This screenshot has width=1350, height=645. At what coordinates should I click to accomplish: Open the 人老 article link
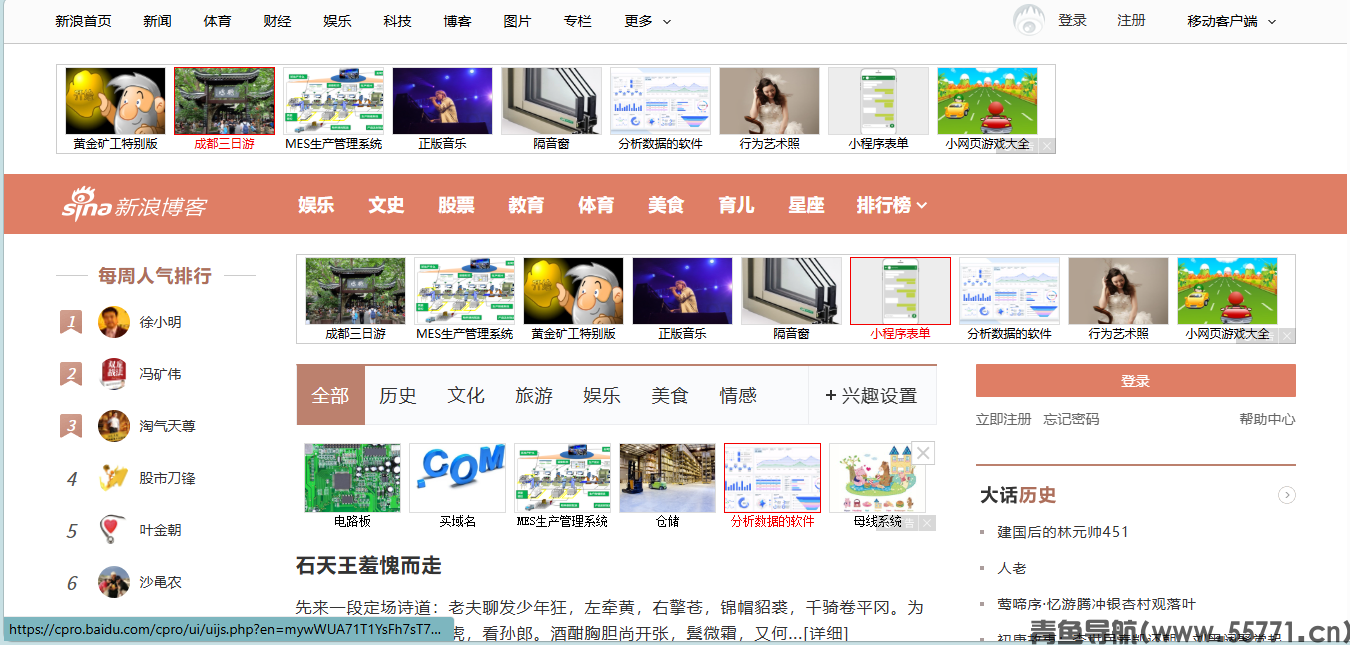pyautogui.click(x=1012, y=568)
